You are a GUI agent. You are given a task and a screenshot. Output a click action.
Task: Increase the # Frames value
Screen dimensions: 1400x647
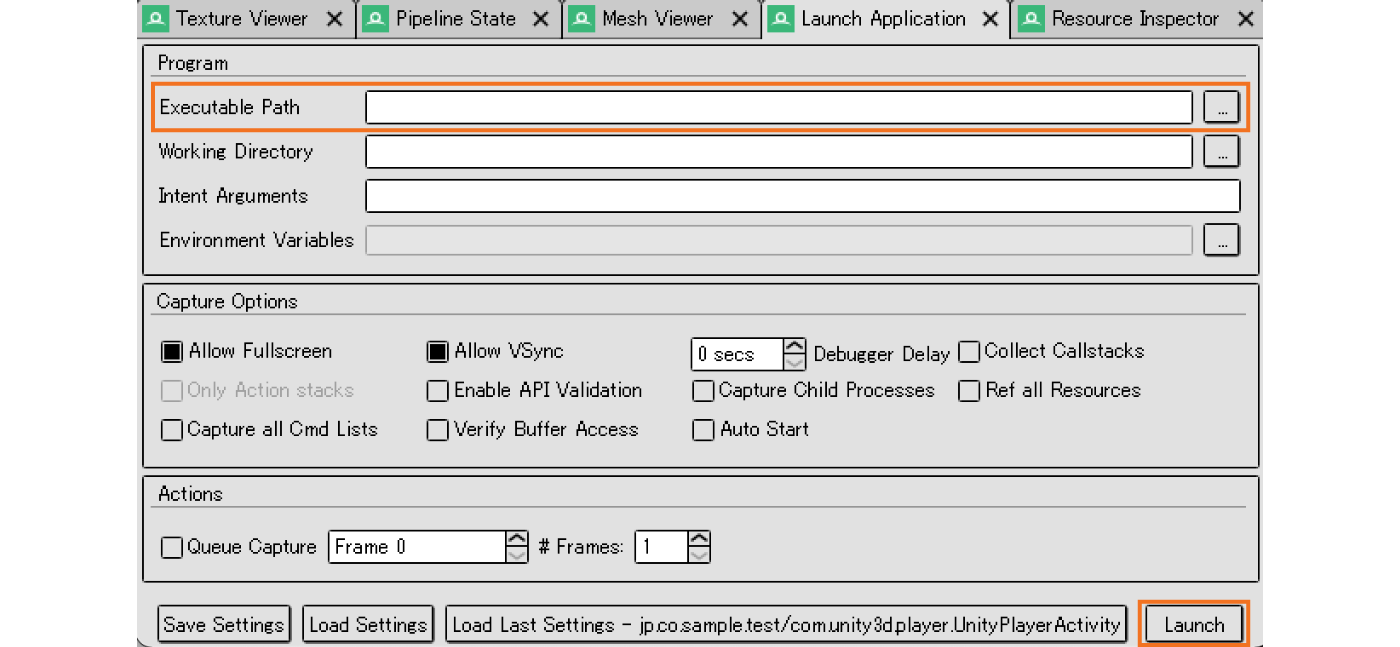pyautogui.click(x=700, y=540)
